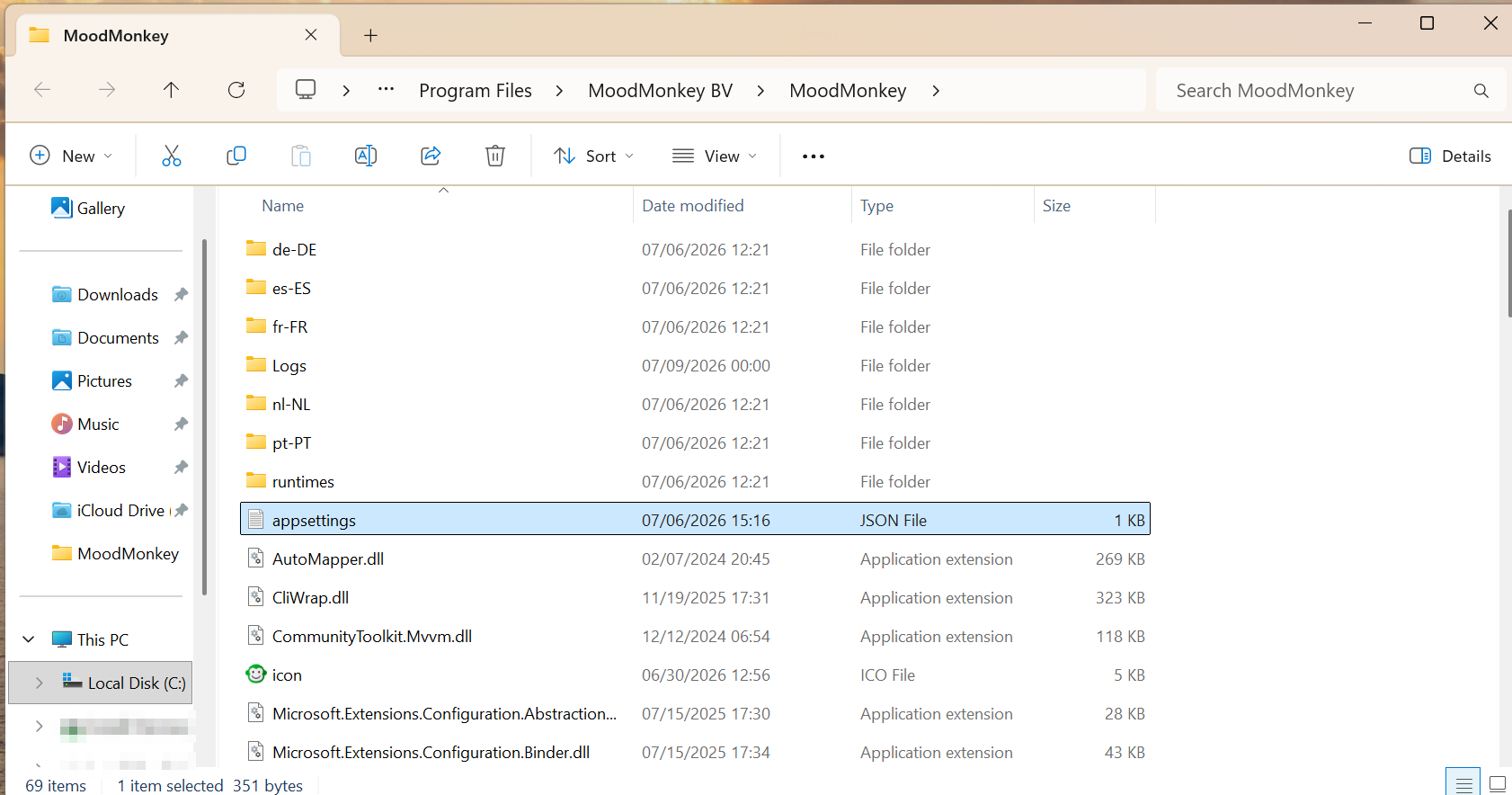Click the Paste clipboard icon
The image size is (1512, 795).
[301, 156]
